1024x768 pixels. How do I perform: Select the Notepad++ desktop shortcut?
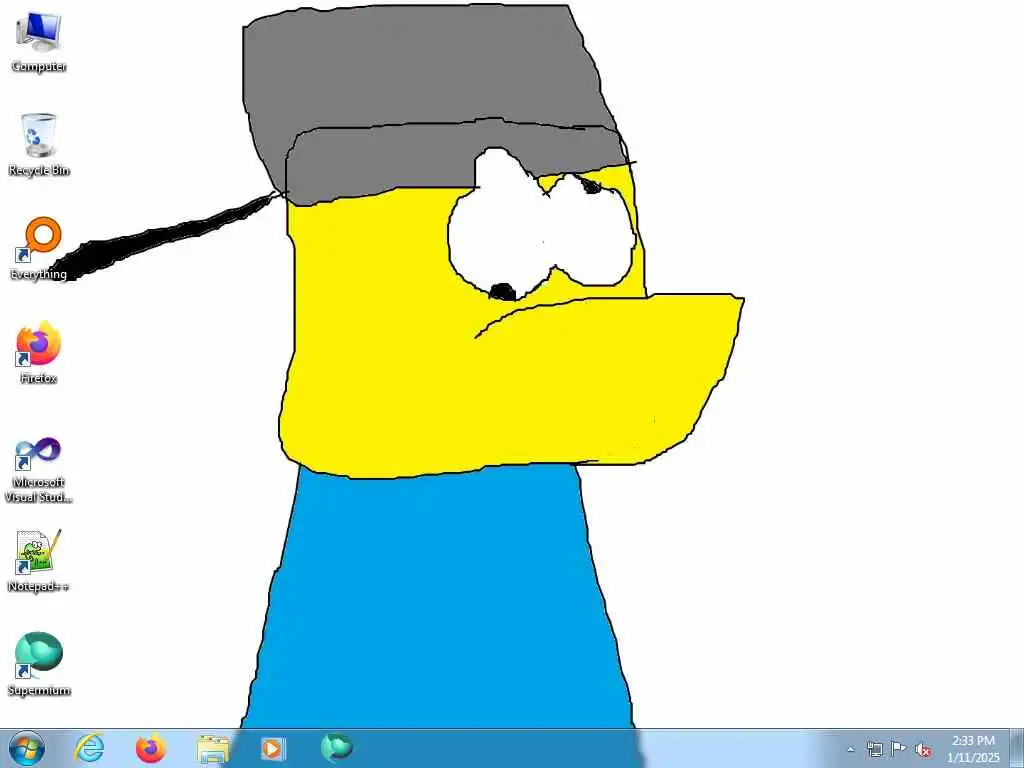(x=39, y=561)
